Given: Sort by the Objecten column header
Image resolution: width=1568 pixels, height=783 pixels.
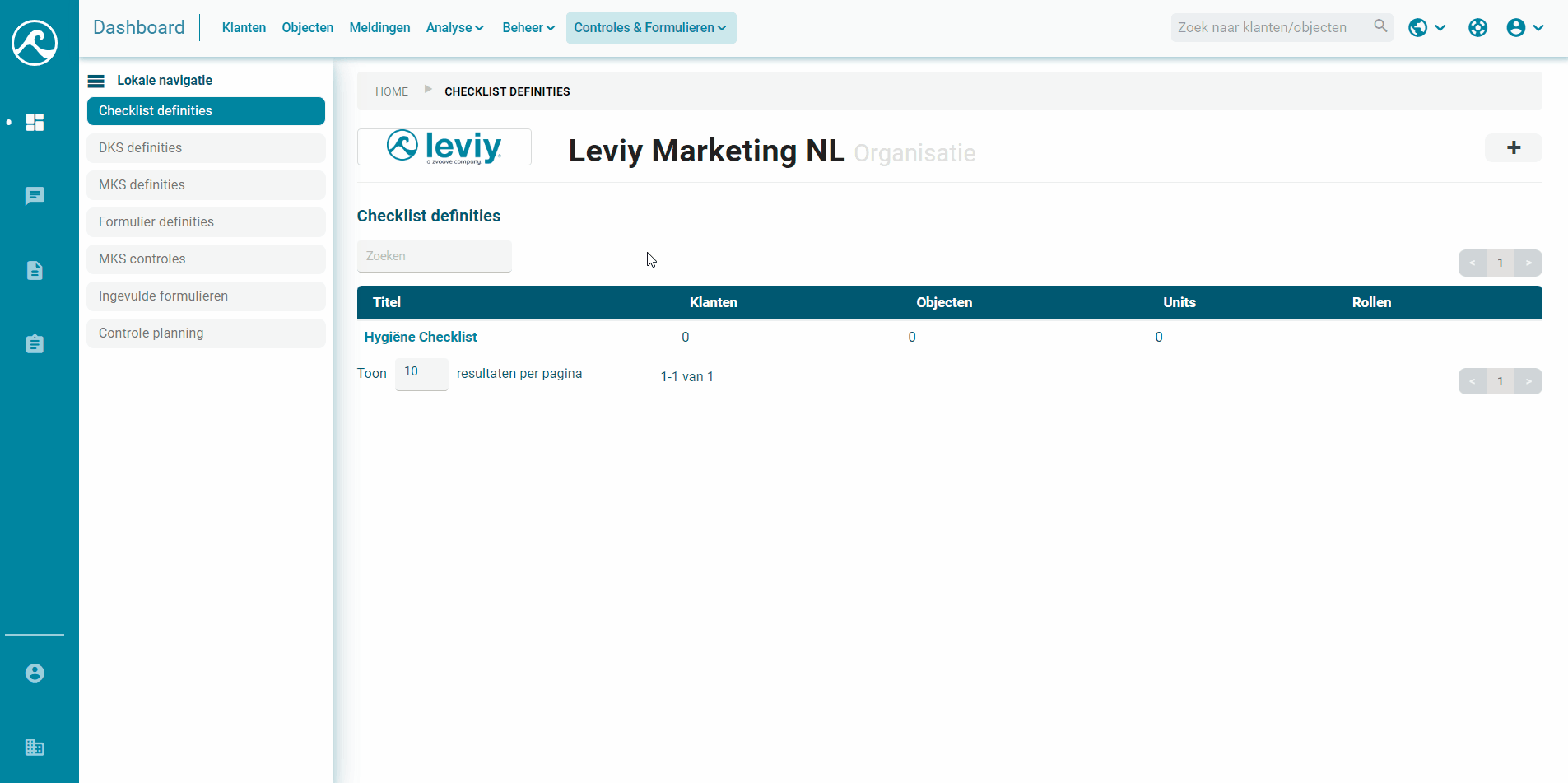Looking at the screenshot, I should 944,303.
